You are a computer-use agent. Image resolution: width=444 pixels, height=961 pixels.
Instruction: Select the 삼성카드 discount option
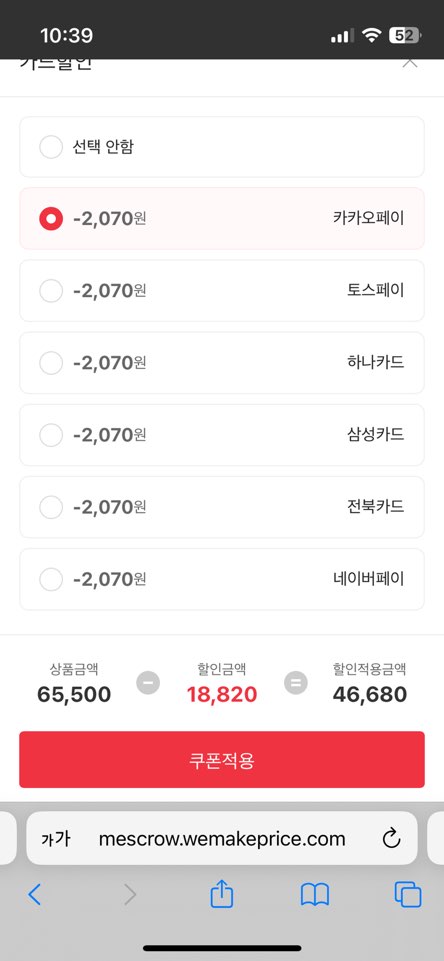(x=222, y=435)
